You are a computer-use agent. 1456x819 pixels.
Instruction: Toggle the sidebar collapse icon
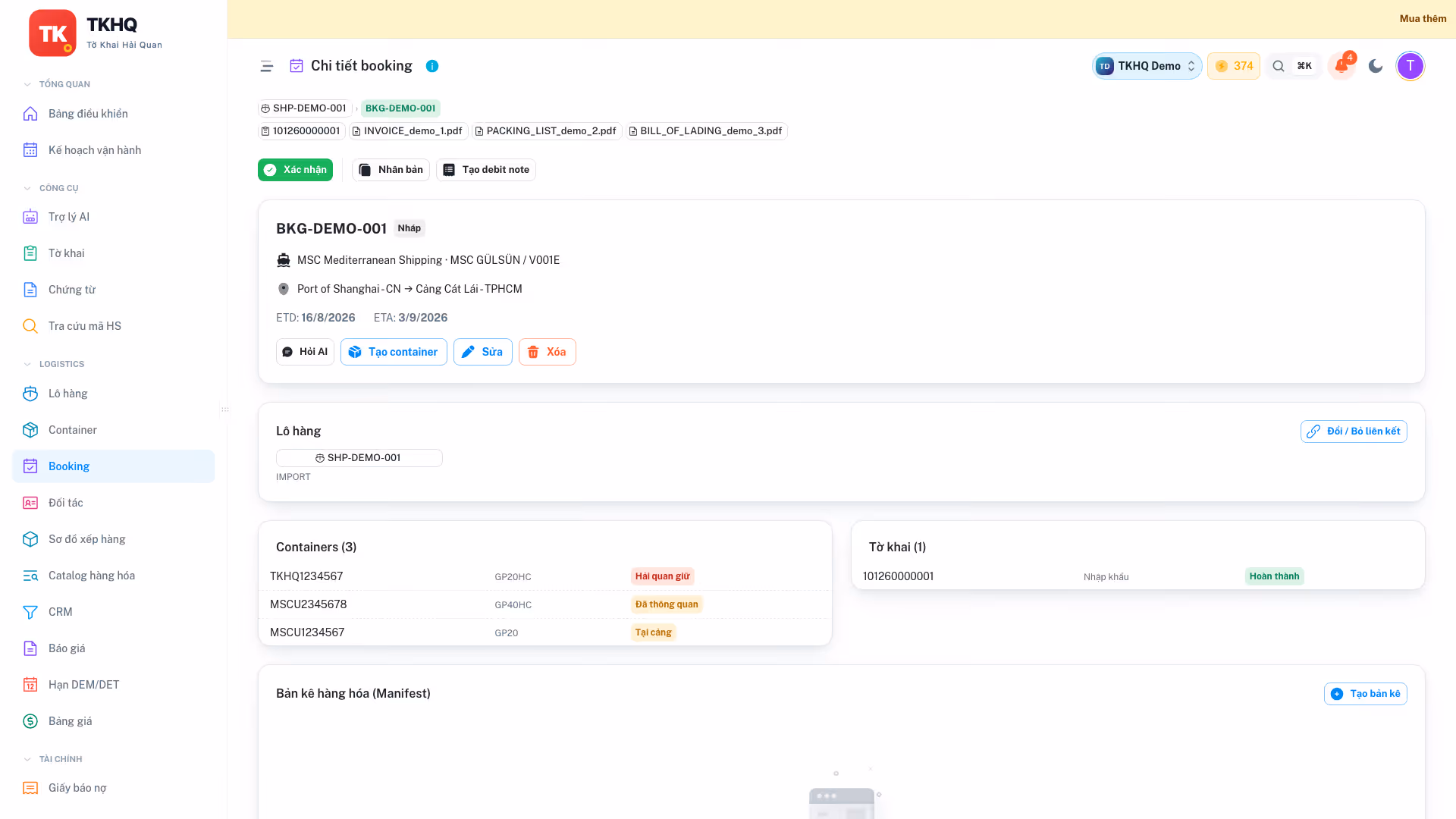click(267, 66)
